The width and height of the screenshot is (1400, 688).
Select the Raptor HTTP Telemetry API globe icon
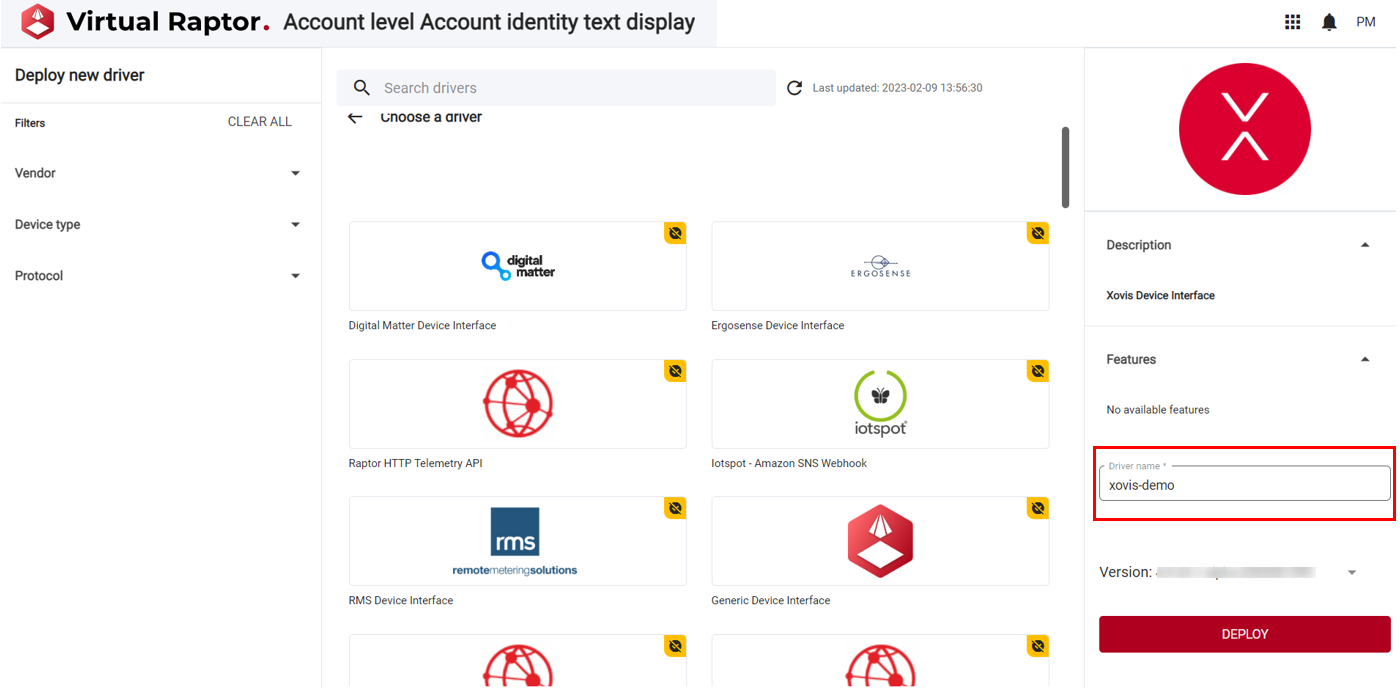tap(517, 403)
